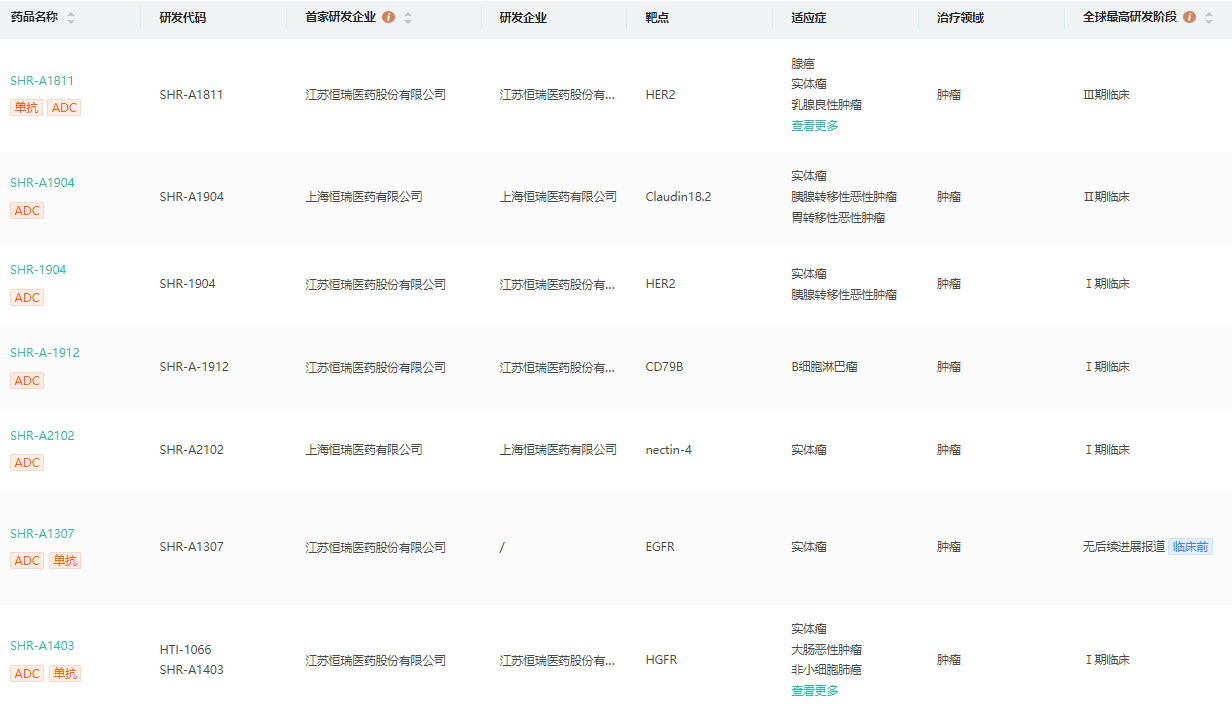The width and height of the screenshot is (1232, 717).
Task: Click 无后续进展报道 stage text
Action: pyautogui.click(x=1124, y=547)
